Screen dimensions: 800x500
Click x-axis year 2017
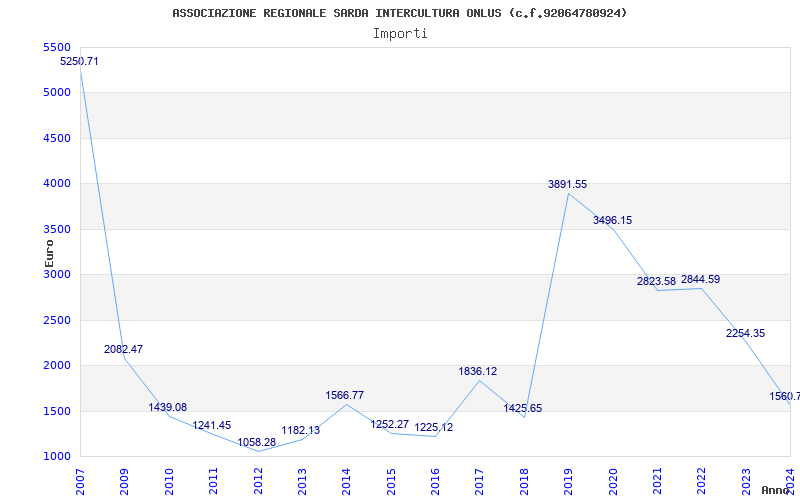point(480,481)
